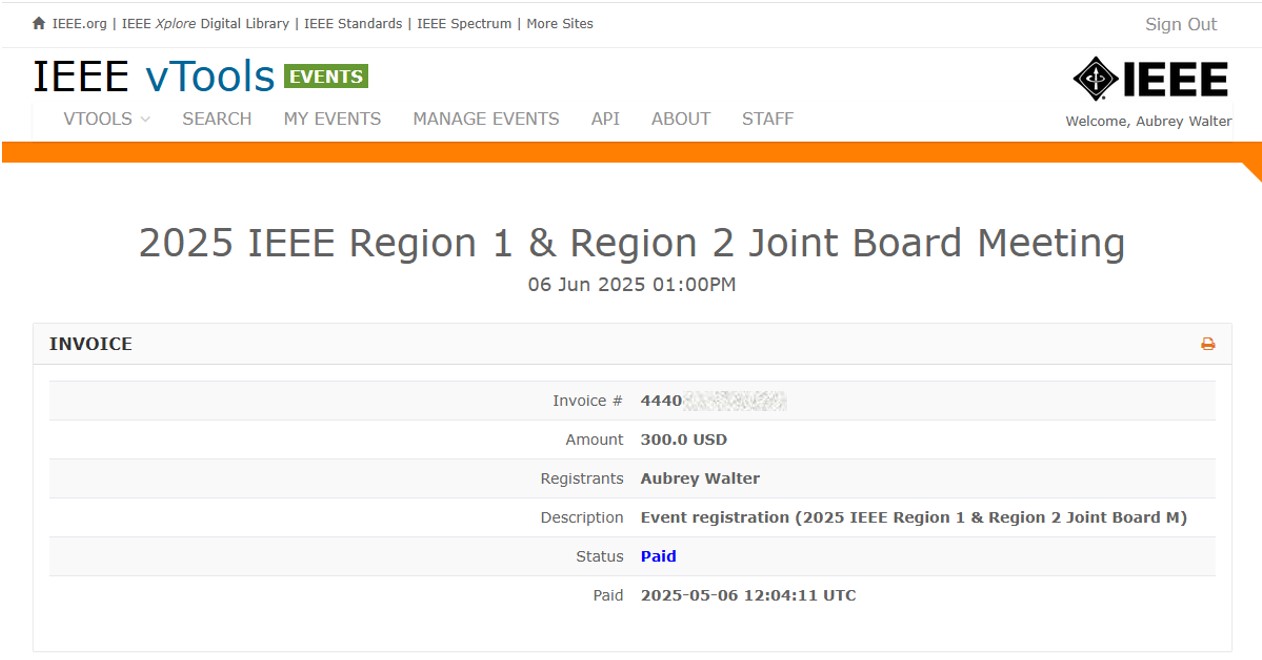This screenshot has height=660, width=1262.
Task: Go to MY EVENTS
Action: point(332,119)
